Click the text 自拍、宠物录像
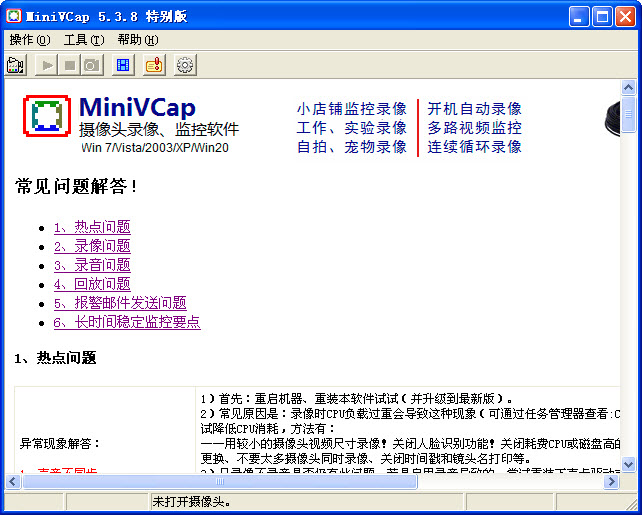Screen dimensions: 642x515 (352, 147)
